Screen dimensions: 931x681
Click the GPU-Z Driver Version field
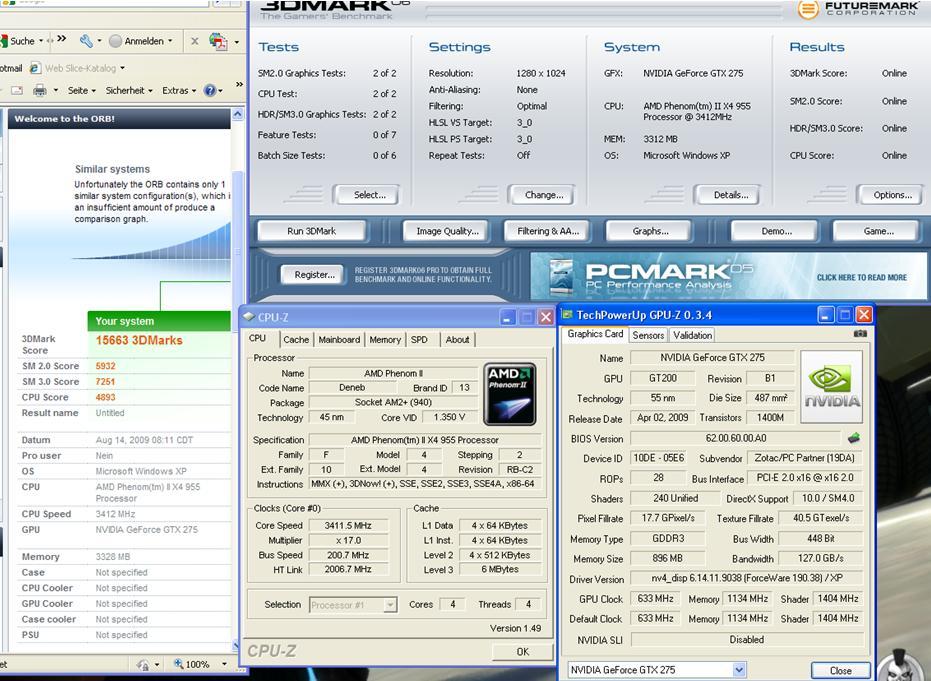click(x=747, y=578)
